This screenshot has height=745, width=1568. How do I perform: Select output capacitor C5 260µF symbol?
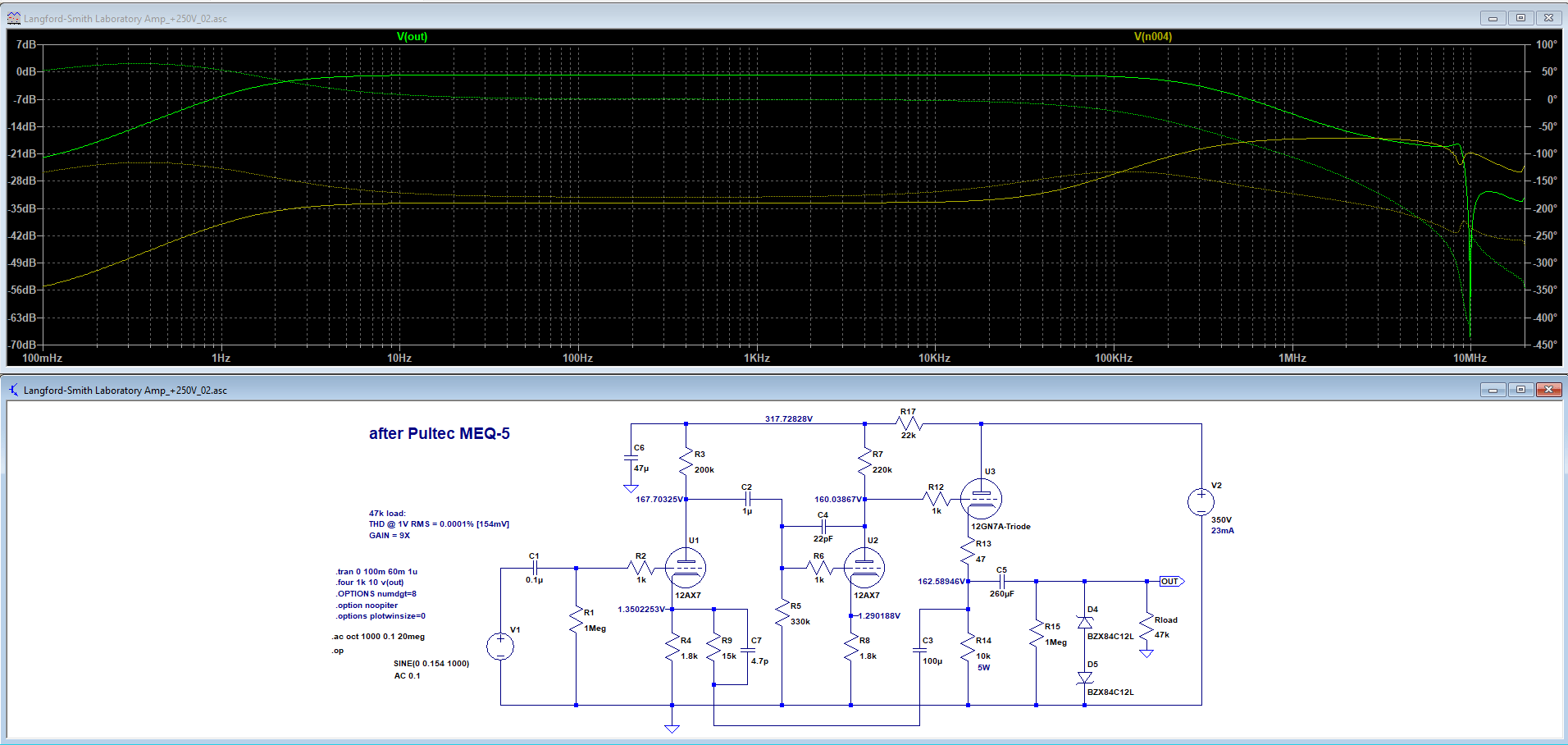click(x=1002, y=582)
